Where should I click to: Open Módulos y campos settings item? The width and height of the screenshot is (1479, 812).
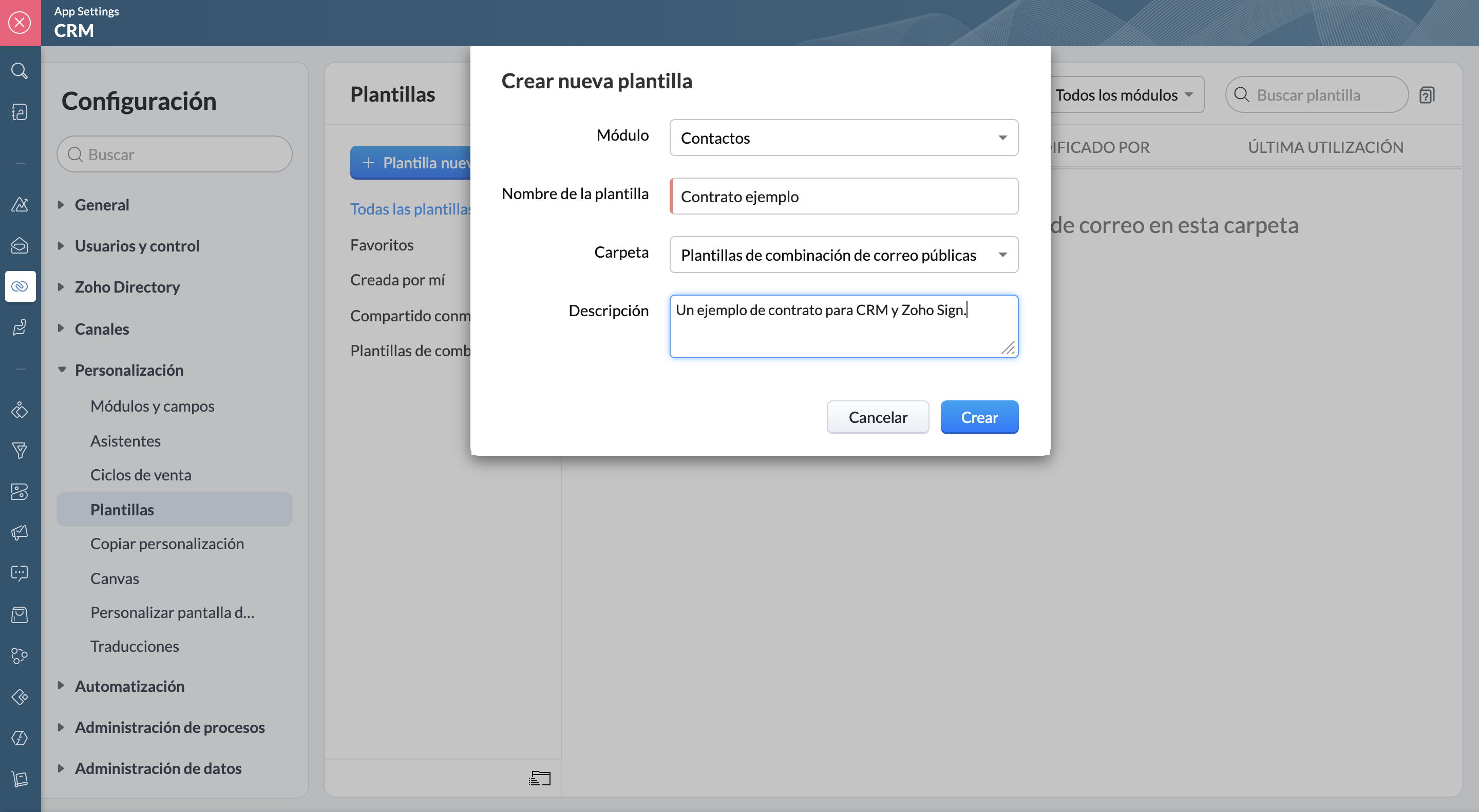pos(152,405)
